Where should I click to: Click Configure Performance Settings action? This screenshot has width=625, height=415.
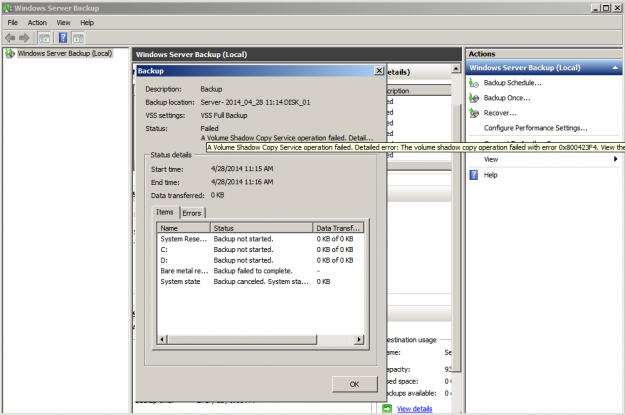(x=535, y=128)
